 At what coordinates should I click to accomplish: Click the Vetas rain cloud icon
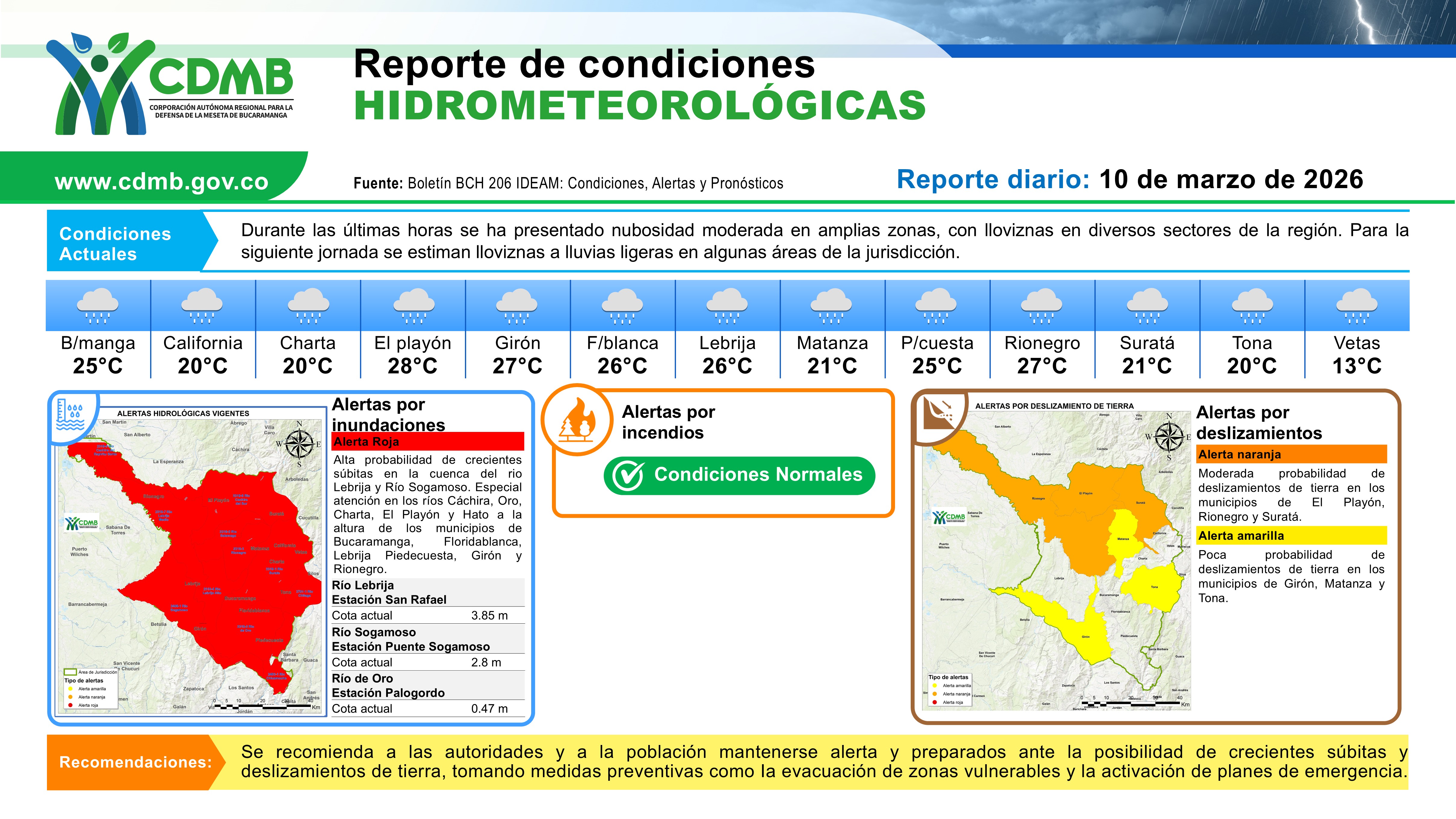click(x=1356, y=306)
